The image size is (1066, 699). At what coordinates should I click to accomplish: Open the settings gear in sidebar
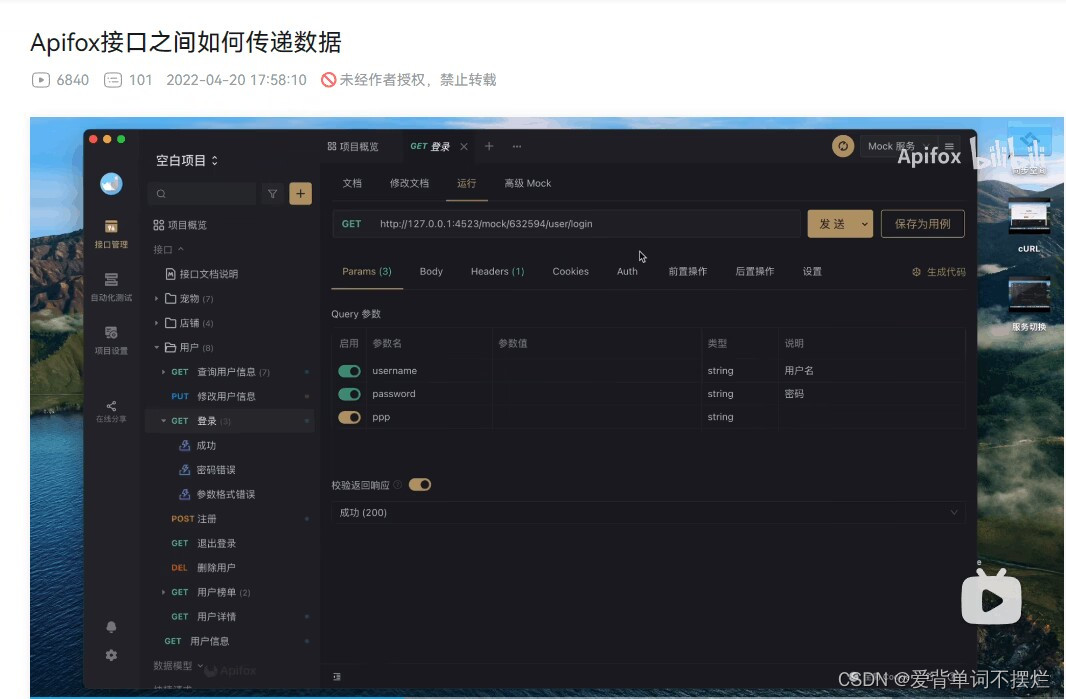(x=111, y=655)
